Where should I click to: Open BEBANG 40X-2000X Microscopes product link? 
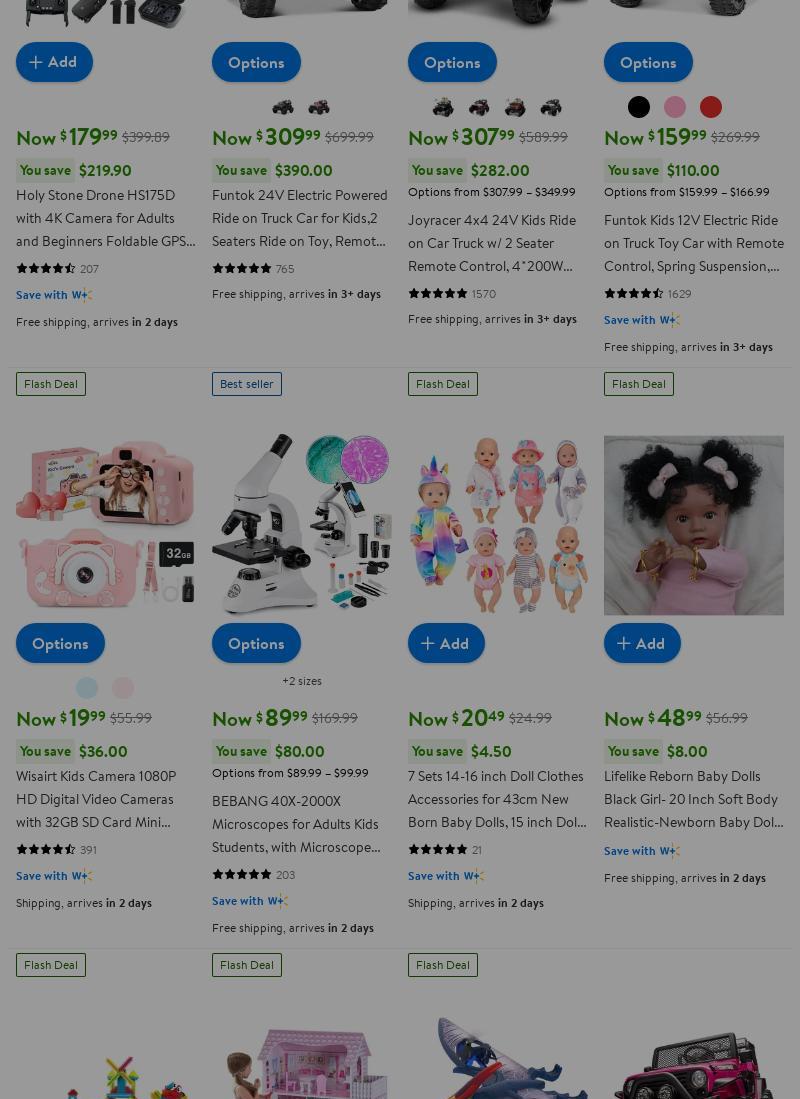296,824
